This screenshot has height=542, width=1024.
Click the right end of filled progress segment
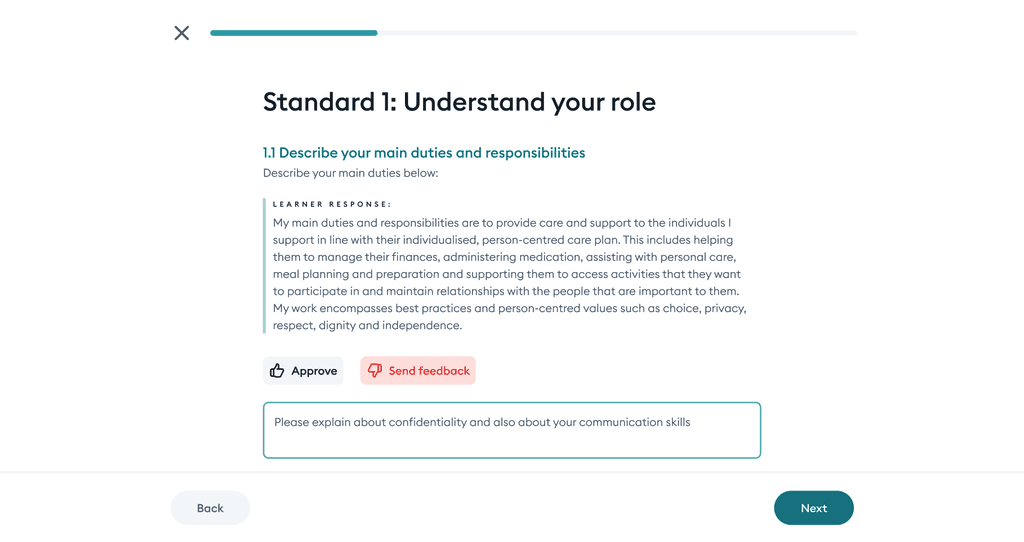(376, 33)
